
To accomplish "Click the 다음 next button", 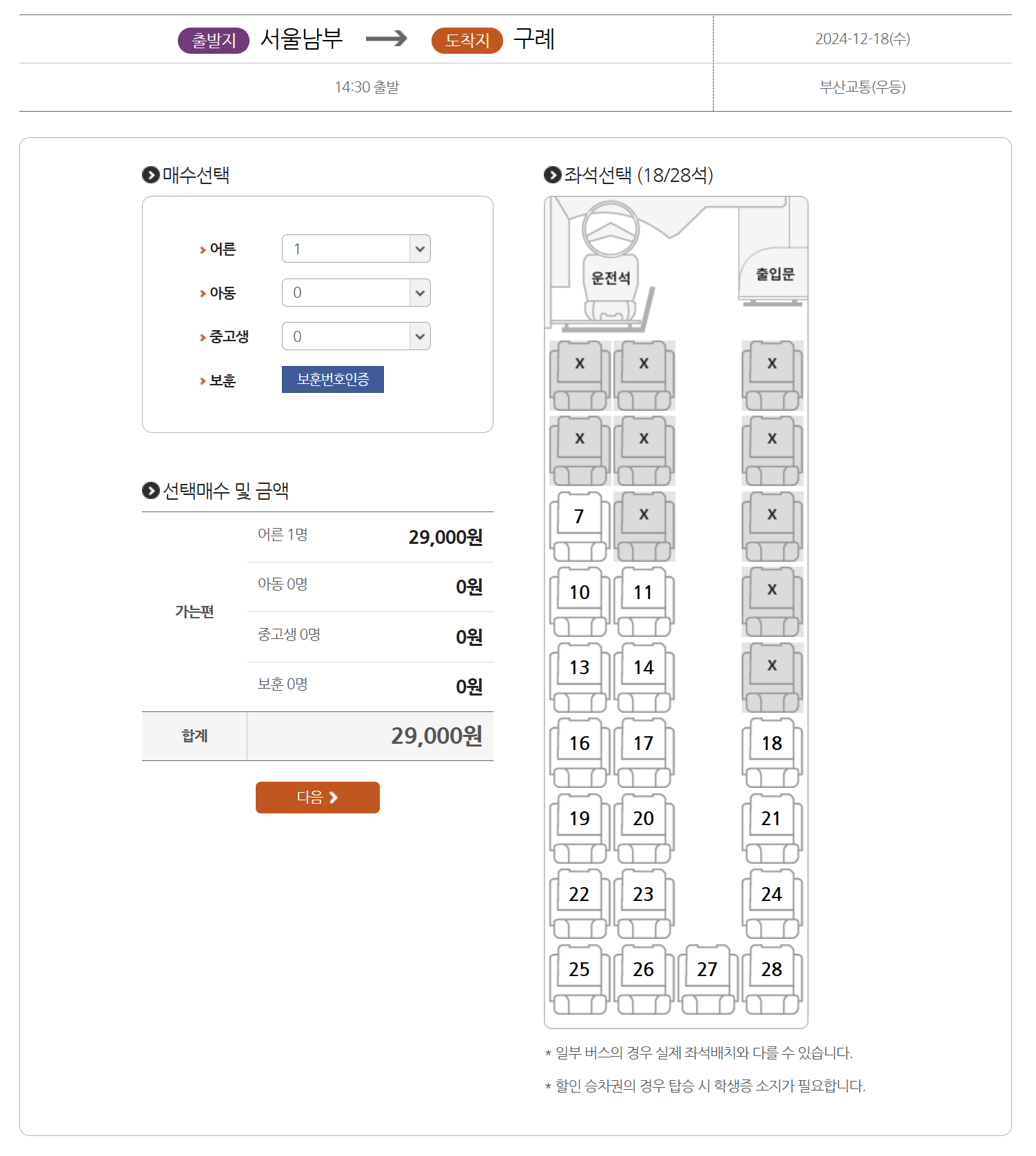I will tap(318, 798).
